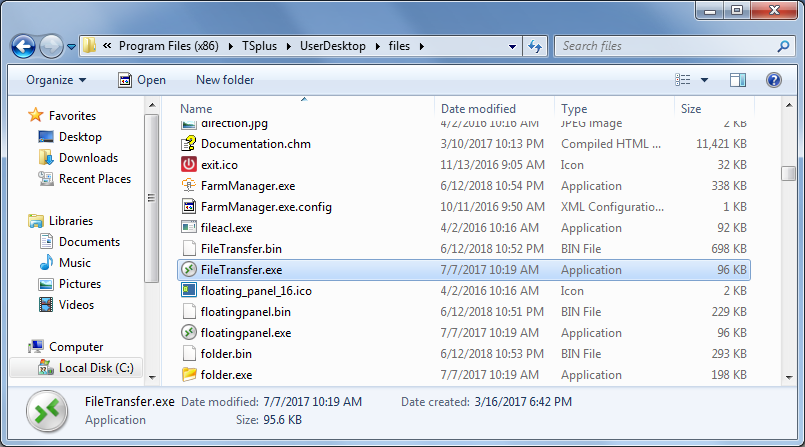805x447 pixels.
Task: Open the Organize dropdown menu
Action: click(56, 80)
